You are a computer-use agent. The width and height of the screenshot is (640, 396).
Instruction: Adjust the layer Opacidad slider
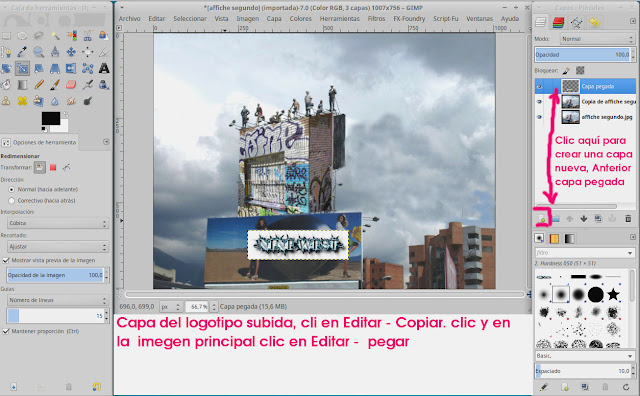(583, 55)
